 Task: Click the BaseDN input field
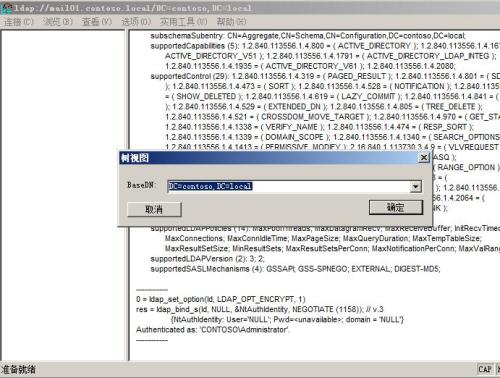(x=289, y=186)
